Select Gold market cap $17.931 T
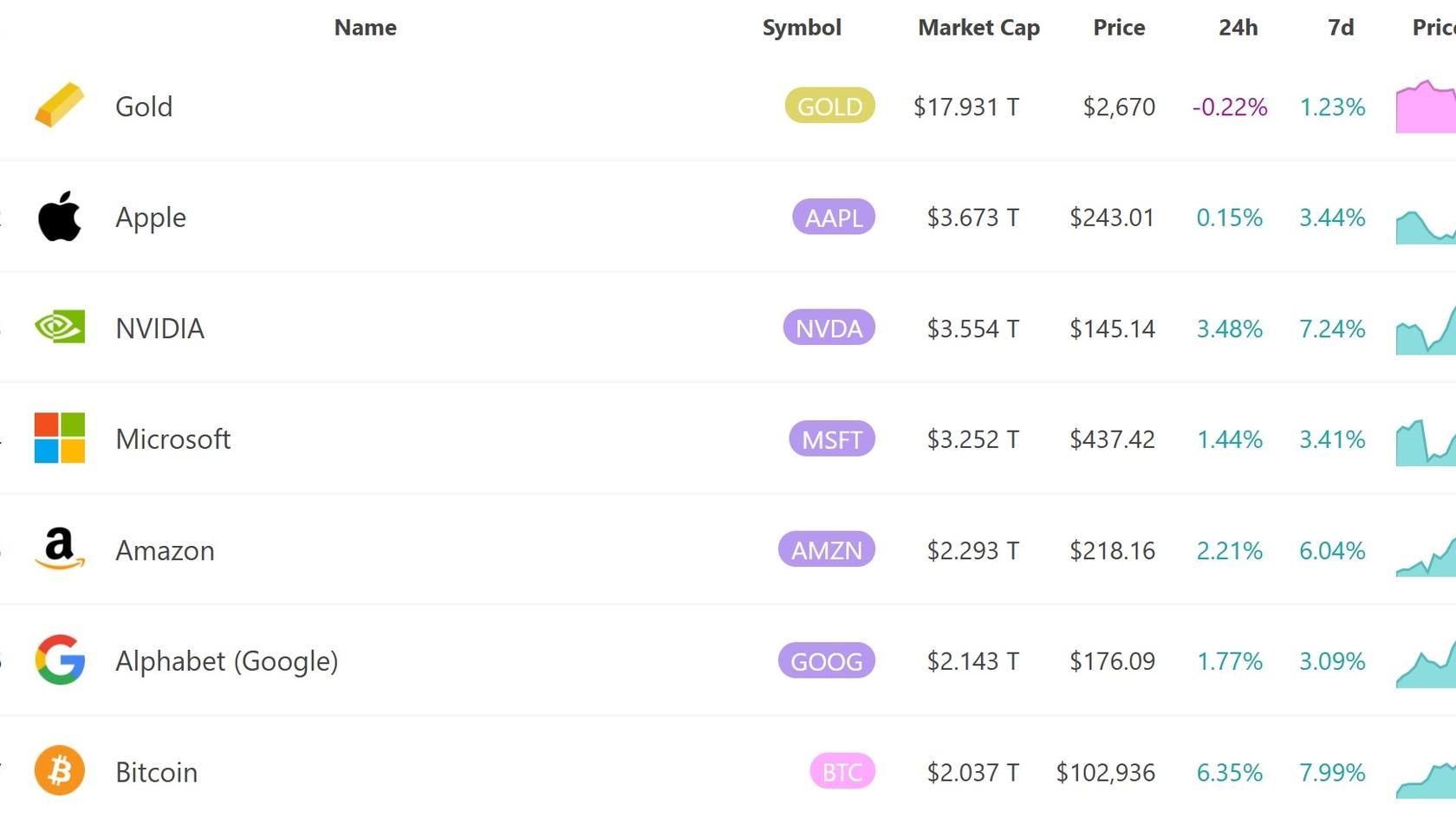Viewport: 1456px width, 818px height. [x=966, y=107]
